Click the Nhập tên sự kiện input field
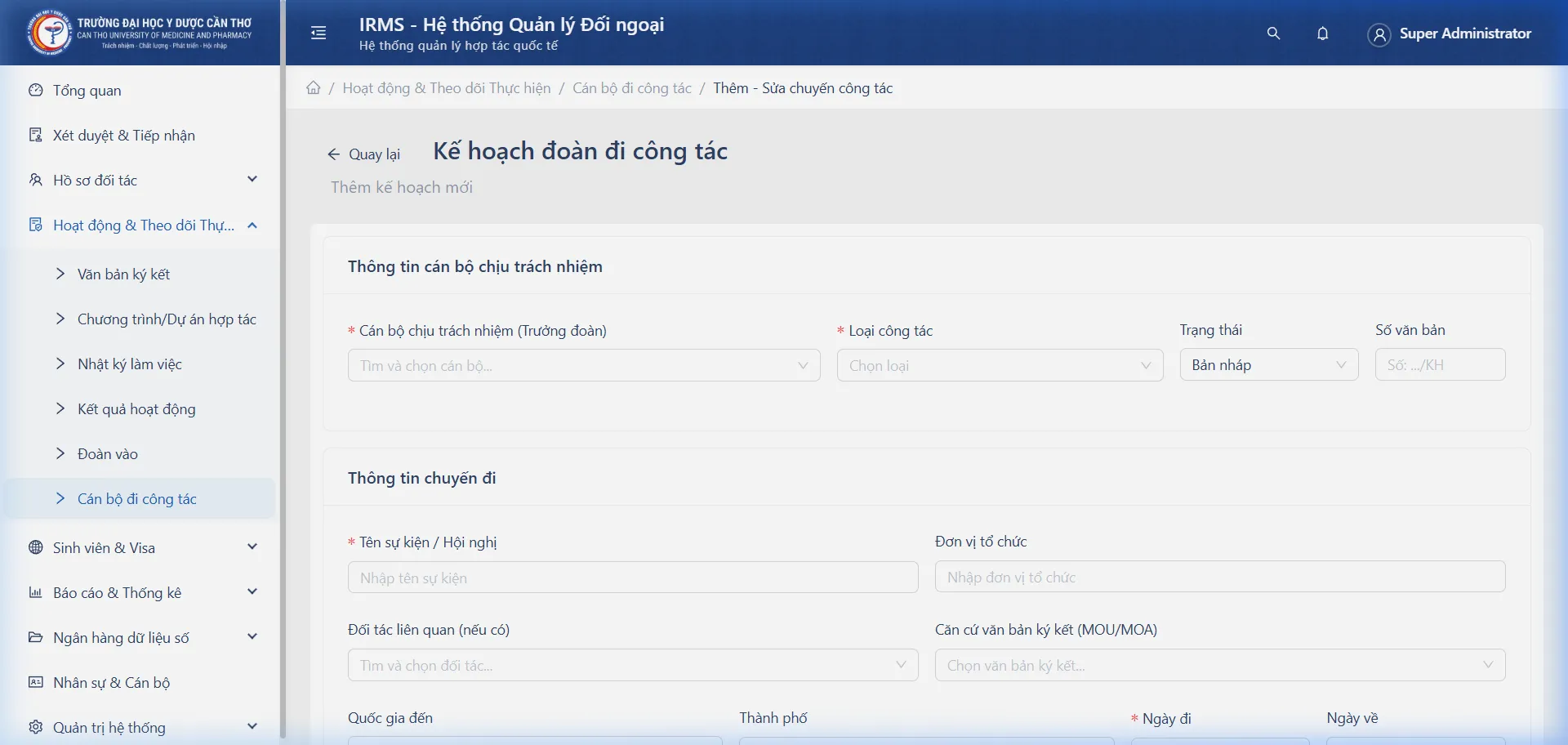The image size is (1568, 745). [x=633, y=577]
